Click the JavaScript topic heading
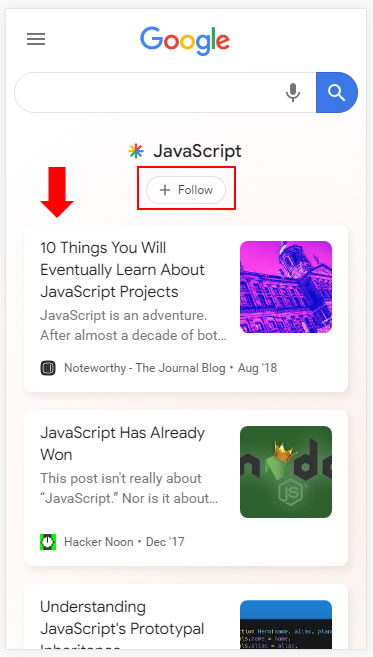The image size is (373, 657). 197,151
